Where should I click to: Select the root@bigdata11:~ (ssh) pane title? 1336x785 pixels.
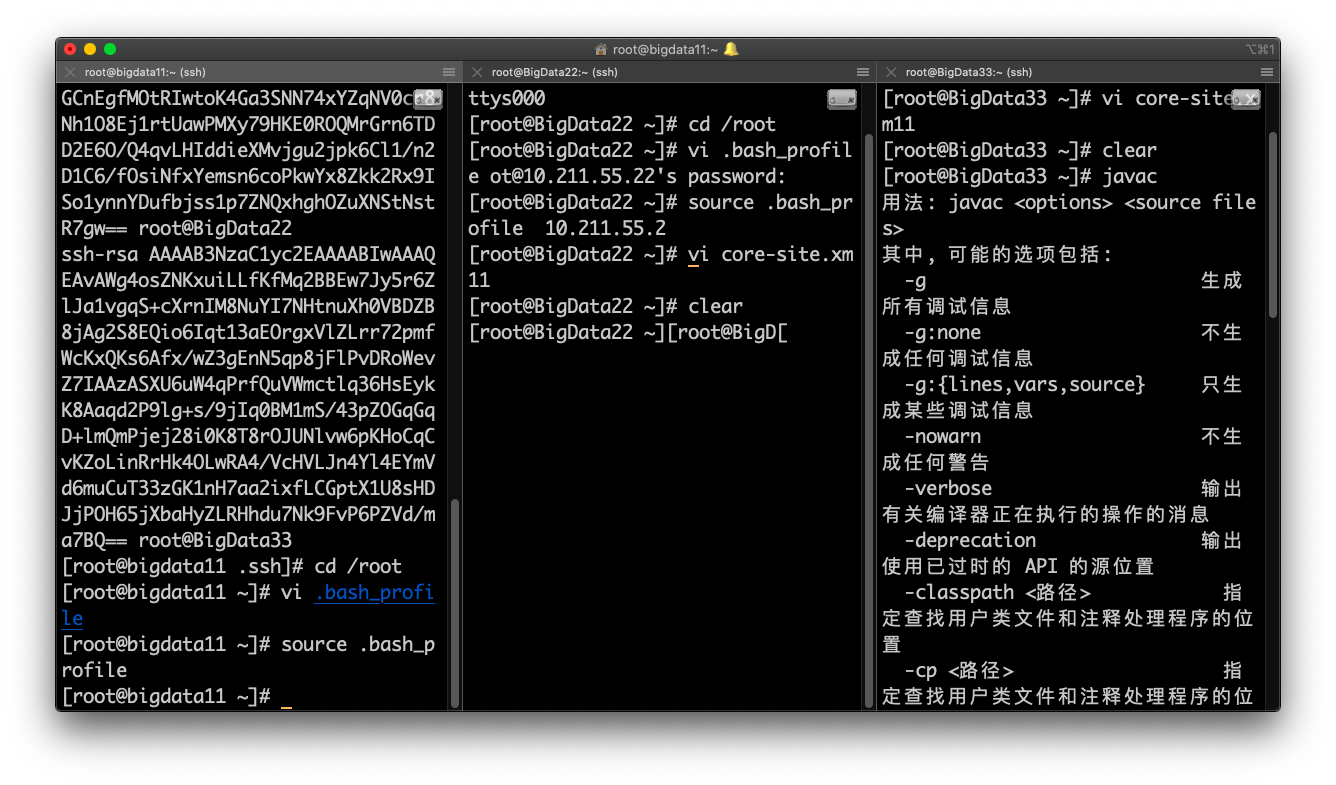pos(144,72)
